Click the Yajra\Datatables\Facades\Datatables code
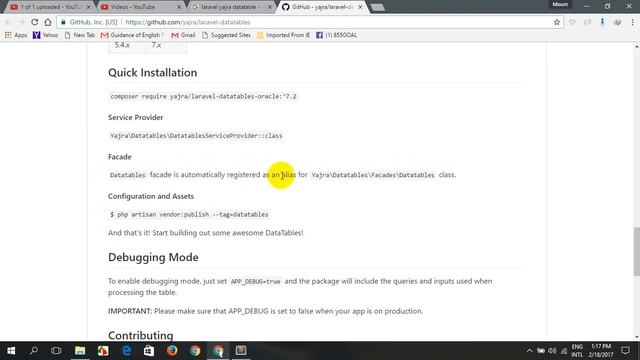640x360 pixels. (373, 175)
